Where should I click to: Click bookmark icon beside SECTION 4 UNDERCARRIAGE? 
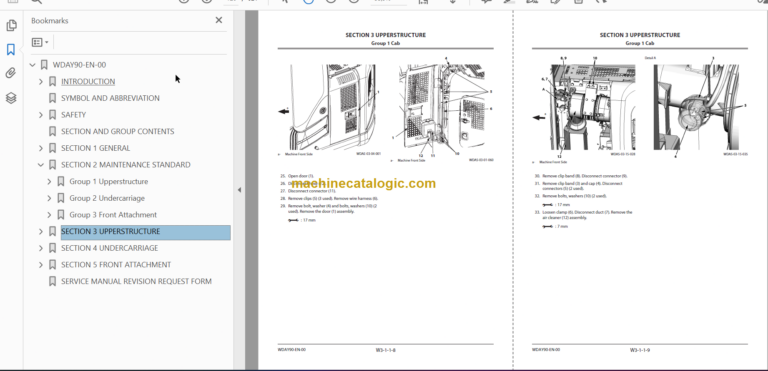tap(52, 248)
